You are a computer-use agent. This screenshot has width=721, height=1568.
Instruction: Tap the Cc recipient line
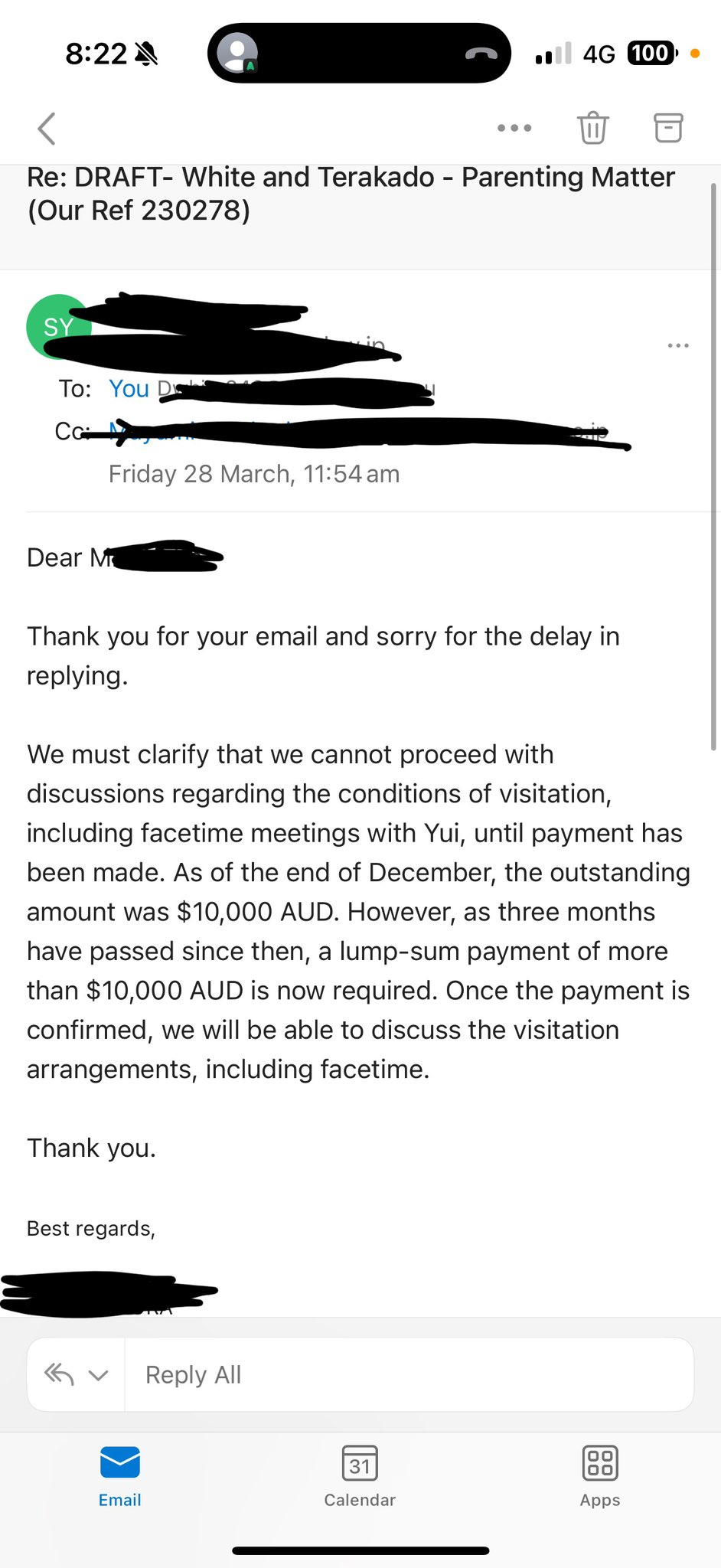click(344, 433)
